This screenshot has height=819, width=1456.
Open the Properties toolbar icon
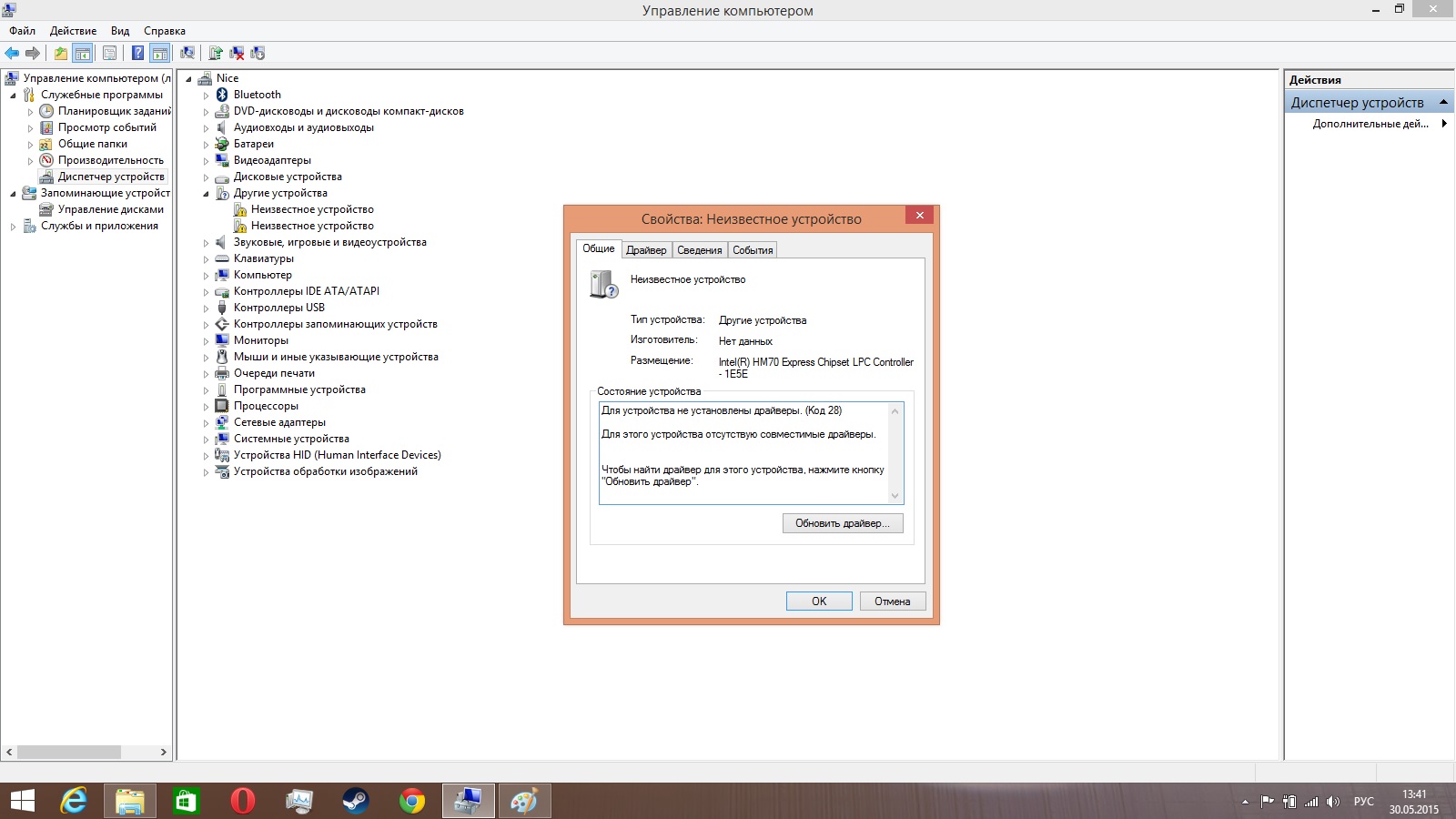109,53
